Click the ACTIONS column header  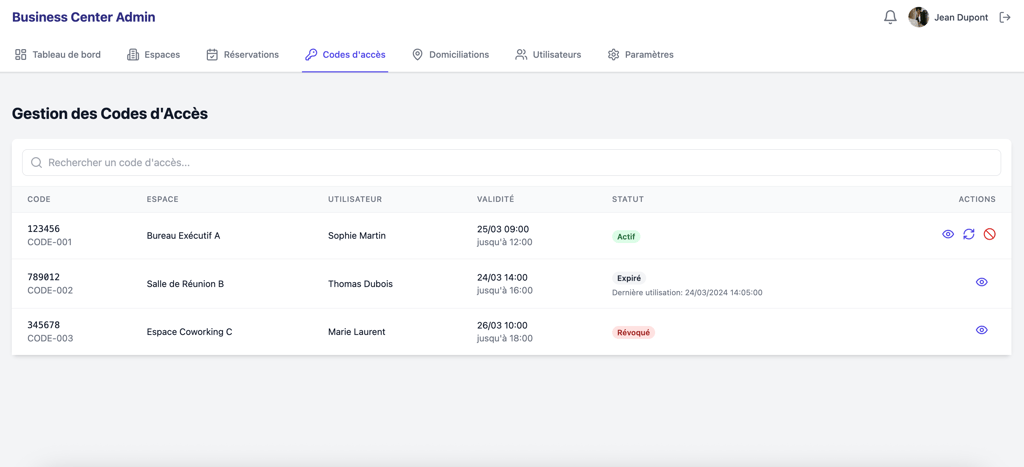coord(977,199)
